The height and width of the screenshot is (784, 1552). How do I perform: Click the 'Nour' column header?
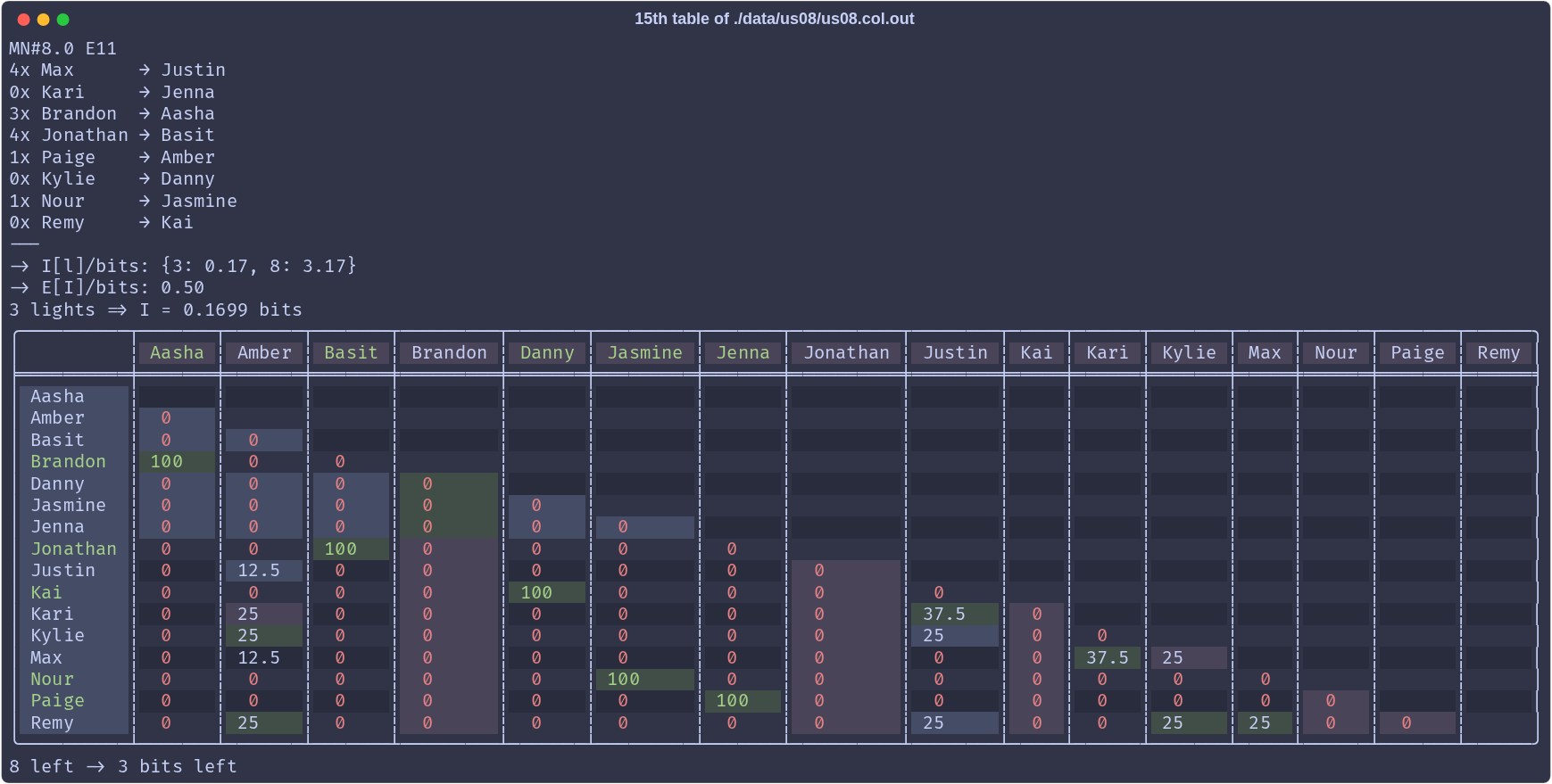(1336, 352)
